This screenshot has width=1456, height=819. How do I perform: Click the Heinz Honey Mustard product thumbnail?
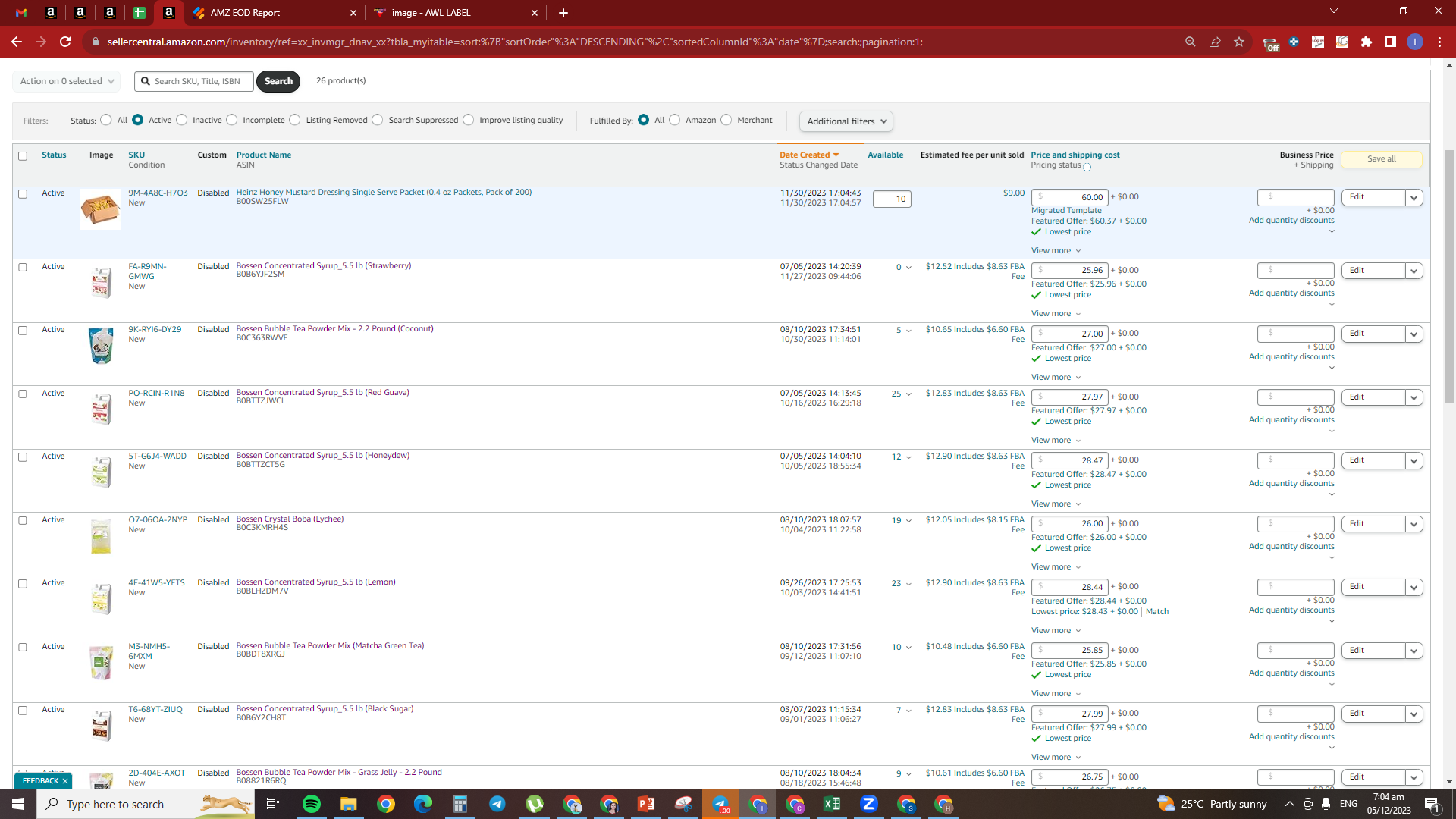point(101,209)
